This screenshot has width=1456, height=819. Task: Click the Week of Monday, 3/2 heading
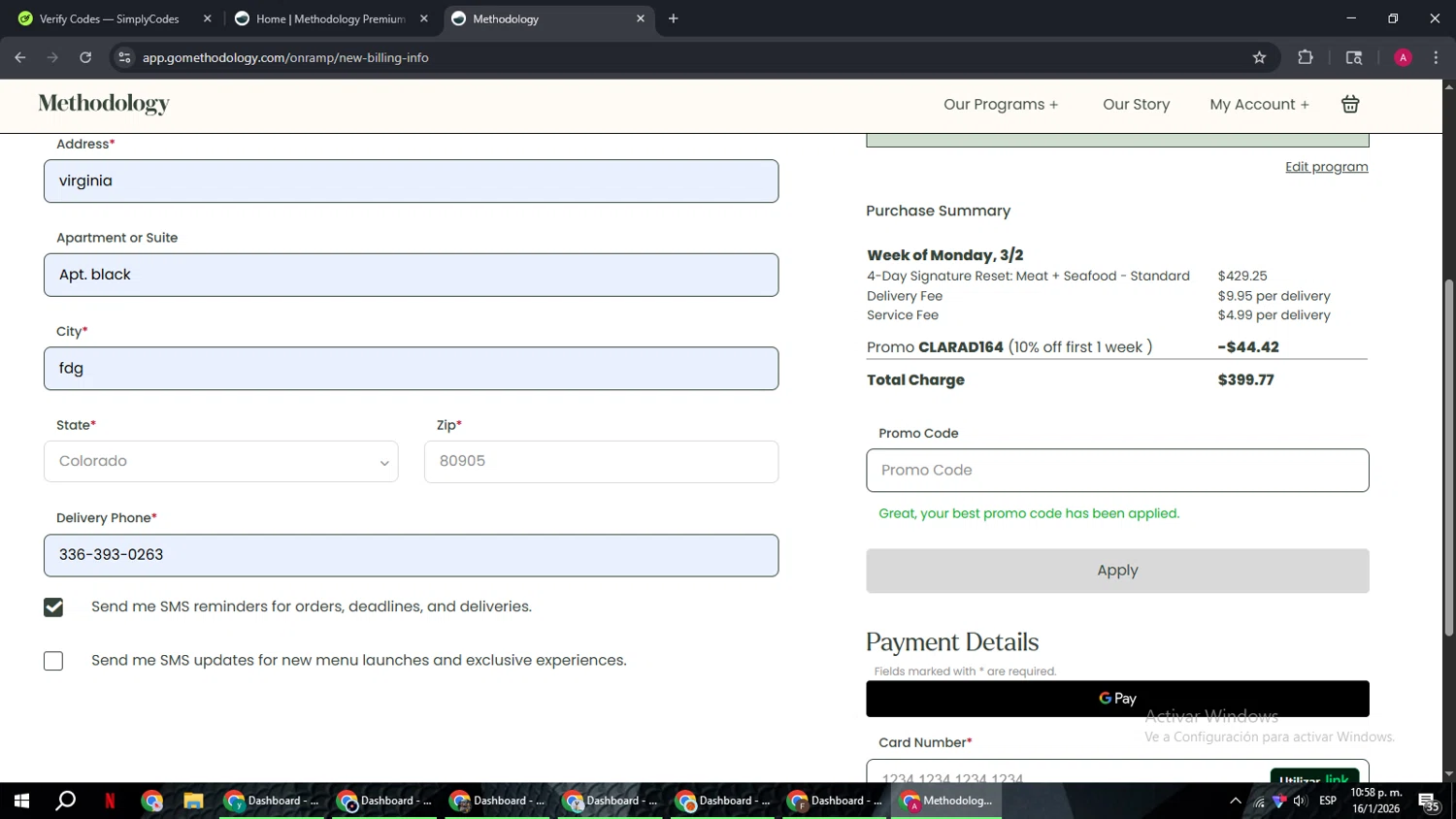pos(945,255)
